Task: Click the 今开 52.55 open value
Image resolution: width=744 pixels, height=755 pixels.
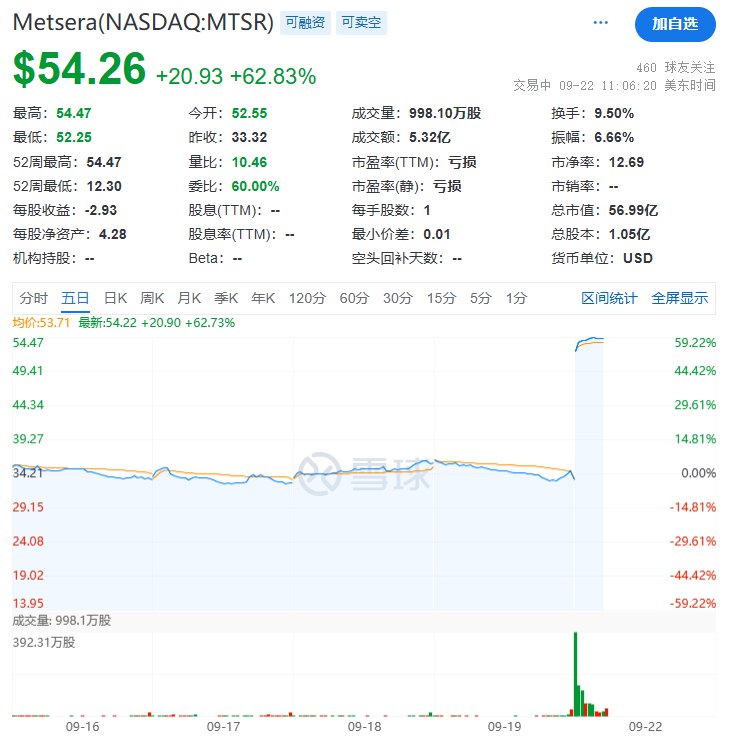Action: coord(249,113)
